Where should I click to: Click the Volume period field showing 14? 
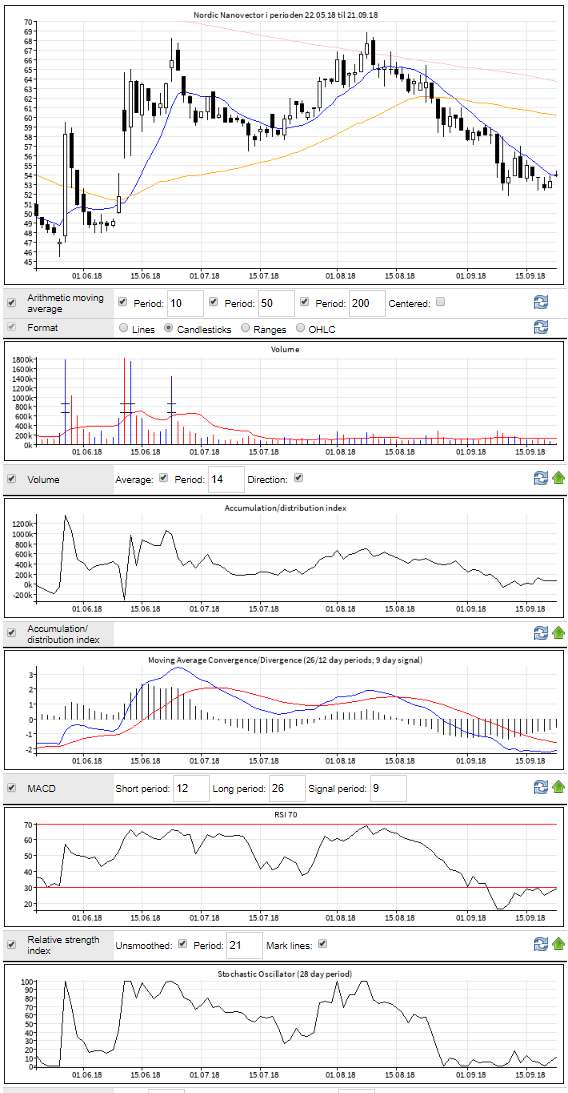point(226,480)
